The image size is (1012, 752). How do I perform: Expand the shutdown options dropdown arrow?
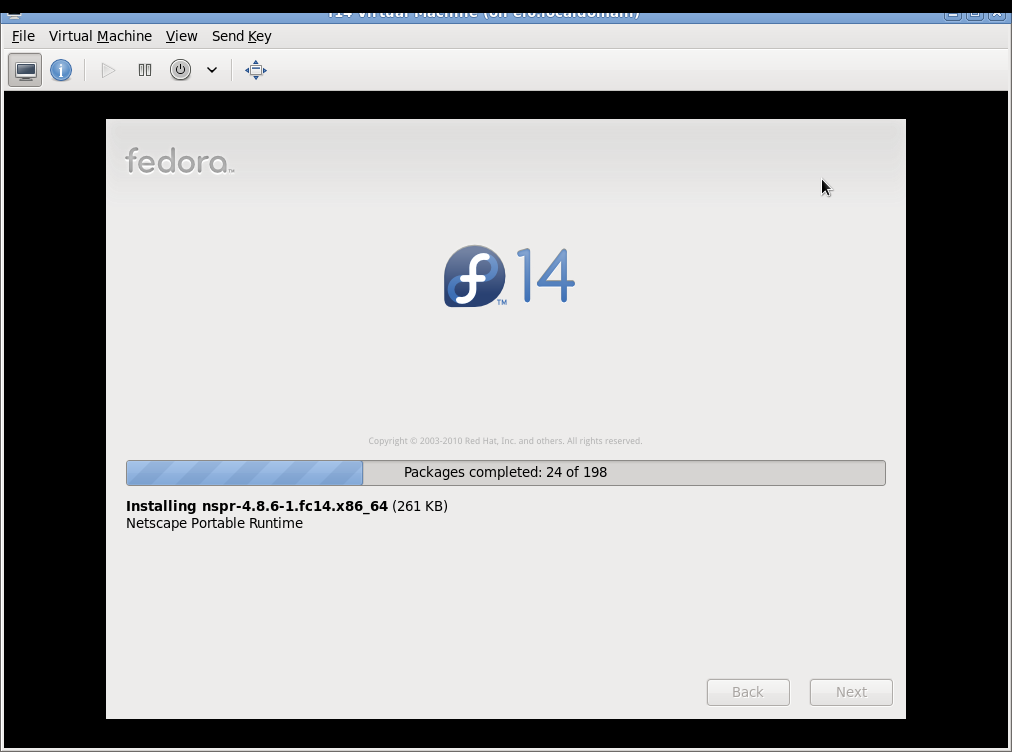click(x=212, y=70)
